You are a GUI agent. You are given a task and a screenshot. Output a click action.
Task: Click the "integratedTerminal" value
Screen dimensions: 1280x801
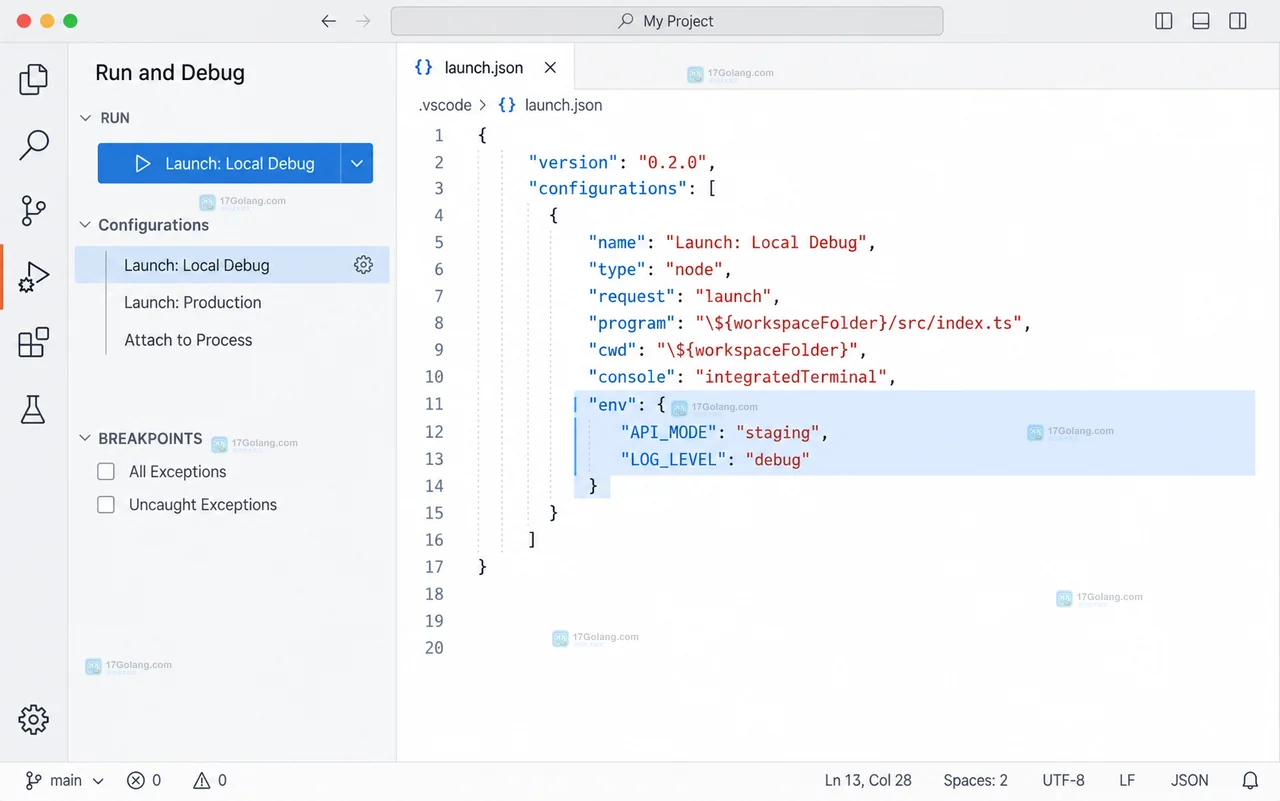click(791, 377)
